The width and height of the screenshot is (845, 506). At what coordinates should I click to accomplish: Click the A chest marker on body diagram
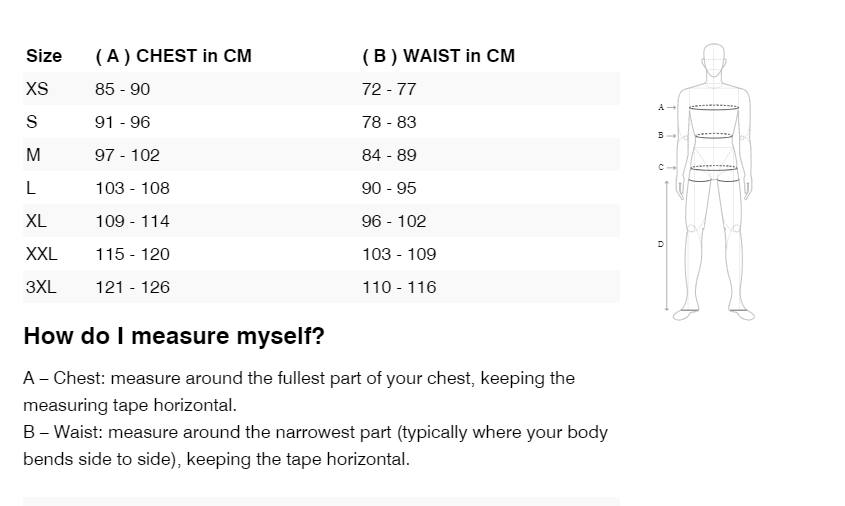[x=661, y=106]
